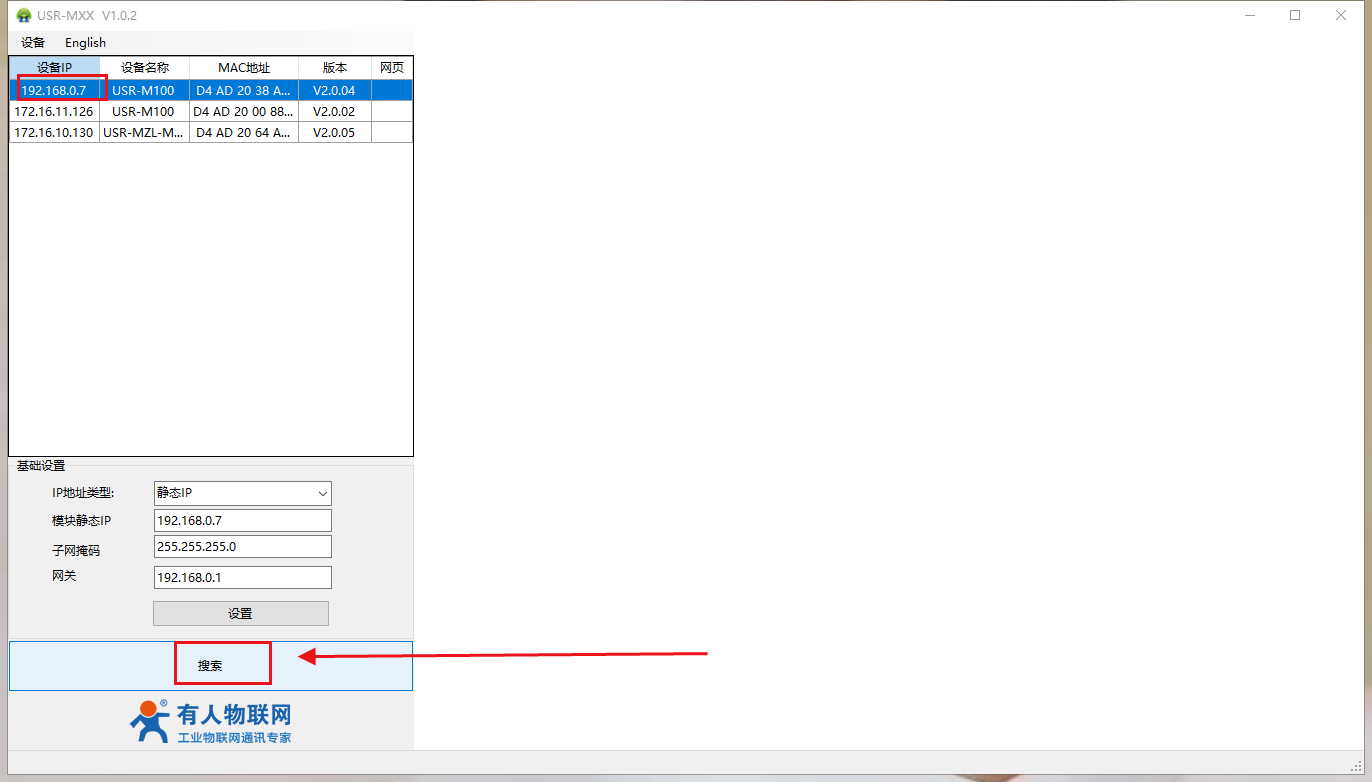Viewport: 1372px width, 782px height.
Task: Click the 有人物联网 logo image
Action: (x=211, y=721)
